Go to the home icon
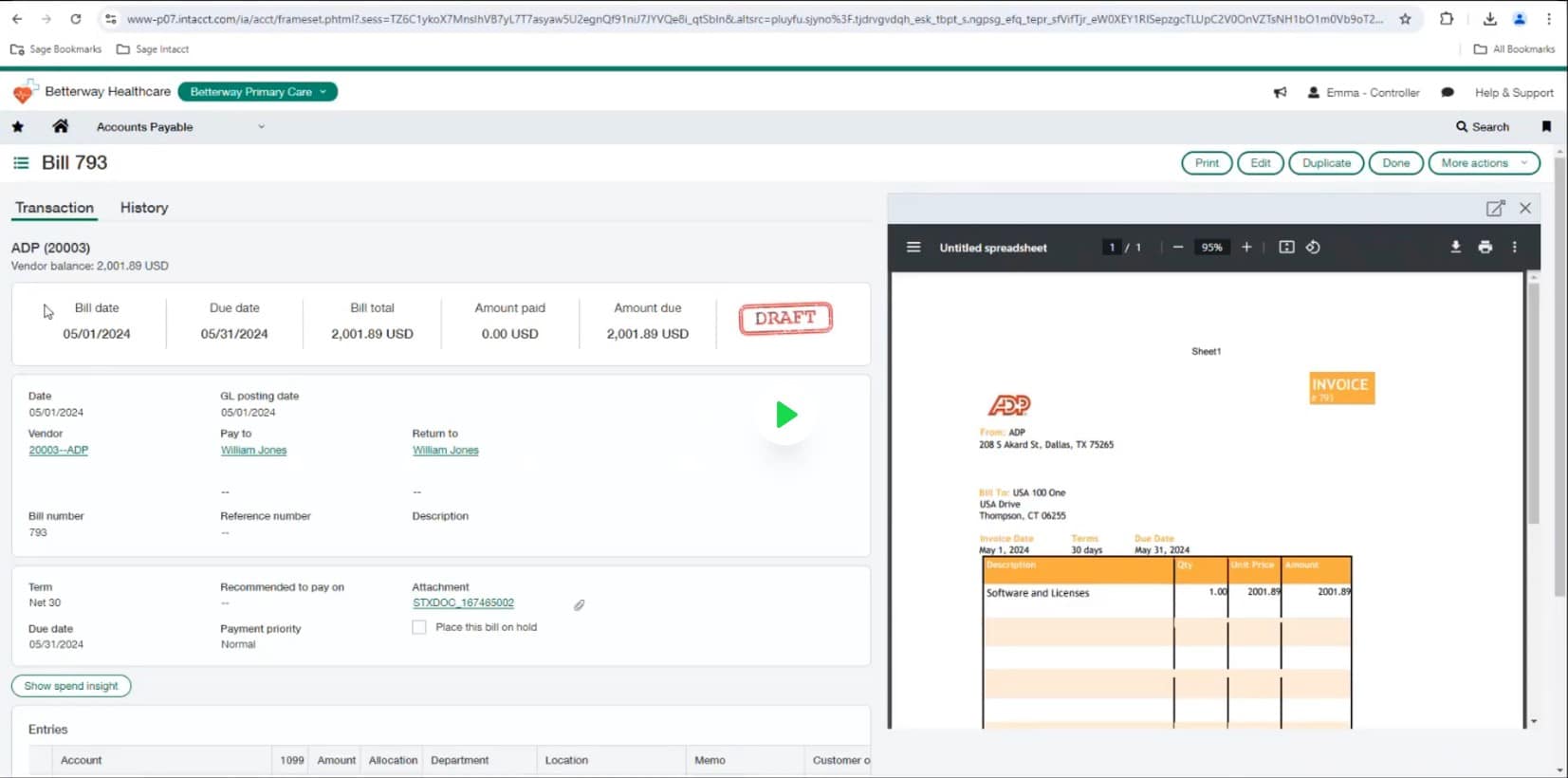 pyautogui.click(x=60, y=126)
